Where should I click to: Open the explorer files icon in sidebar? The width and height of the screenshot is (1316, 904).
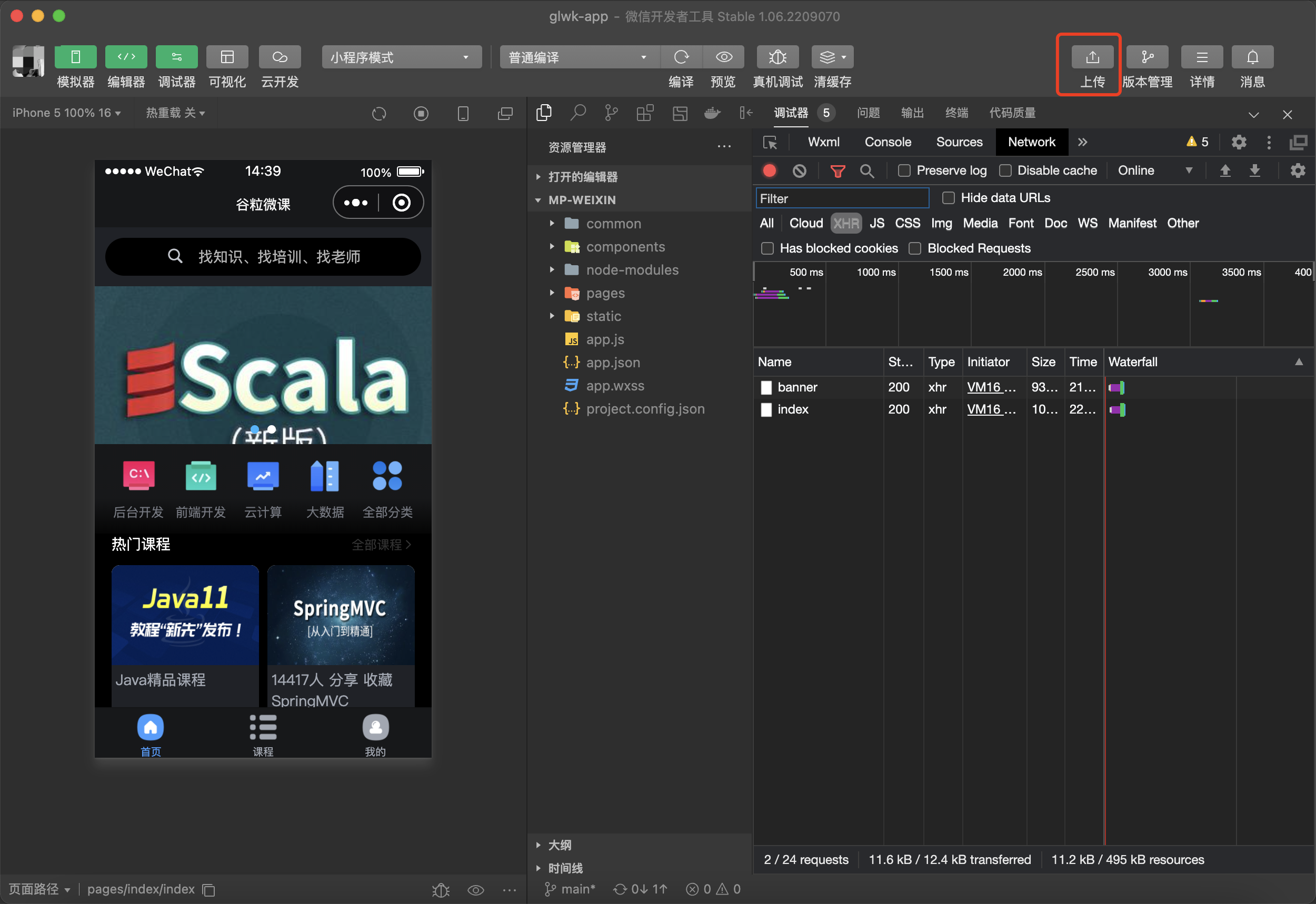pyautogui.click(x=544, y=113)
